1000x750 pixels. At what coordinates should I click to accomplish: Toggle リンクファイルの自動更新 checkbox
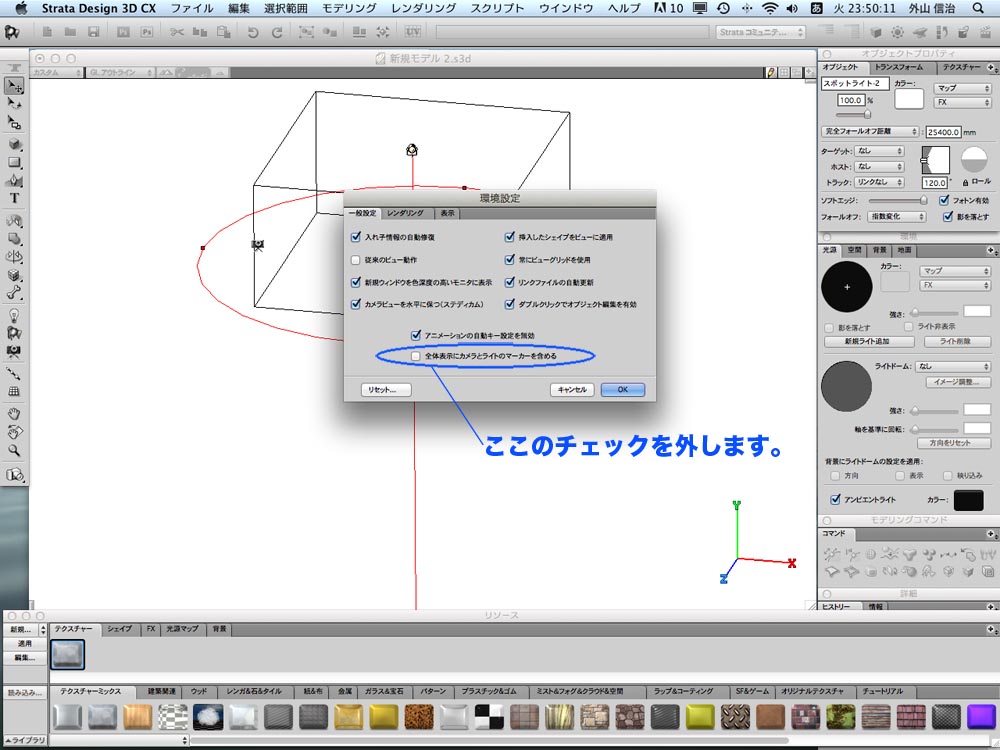[x=510, y=282]
